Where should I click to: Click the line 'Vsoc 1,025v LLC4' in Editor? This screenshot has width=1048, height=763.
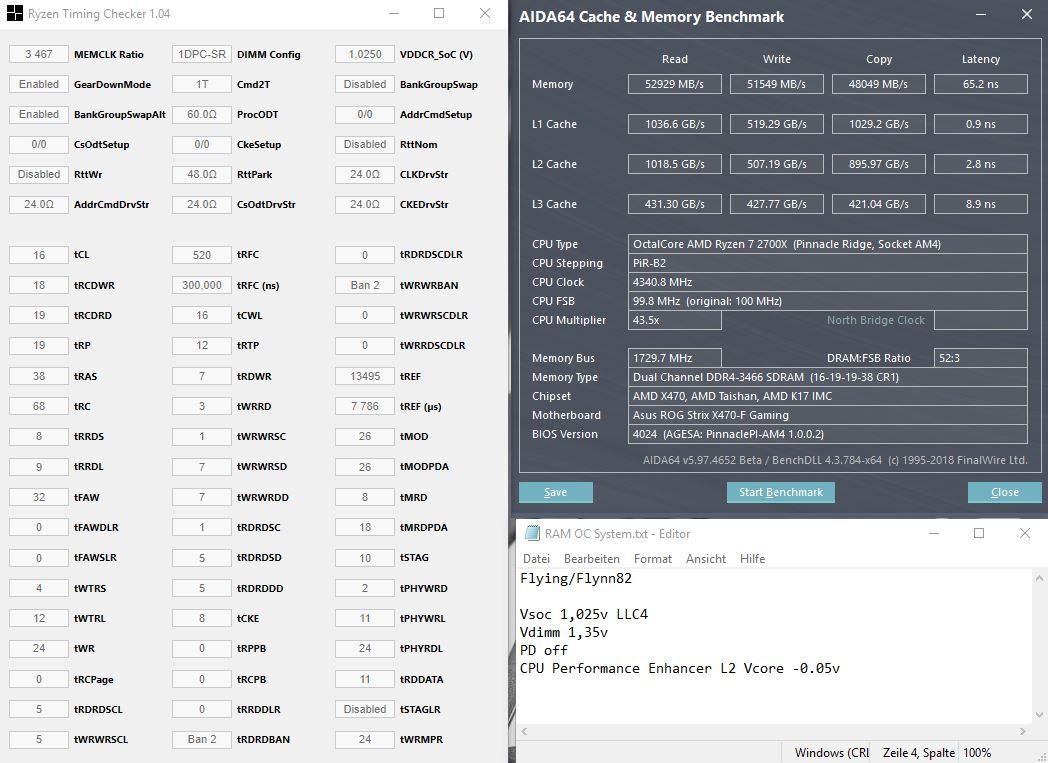(x=584, y=614)
